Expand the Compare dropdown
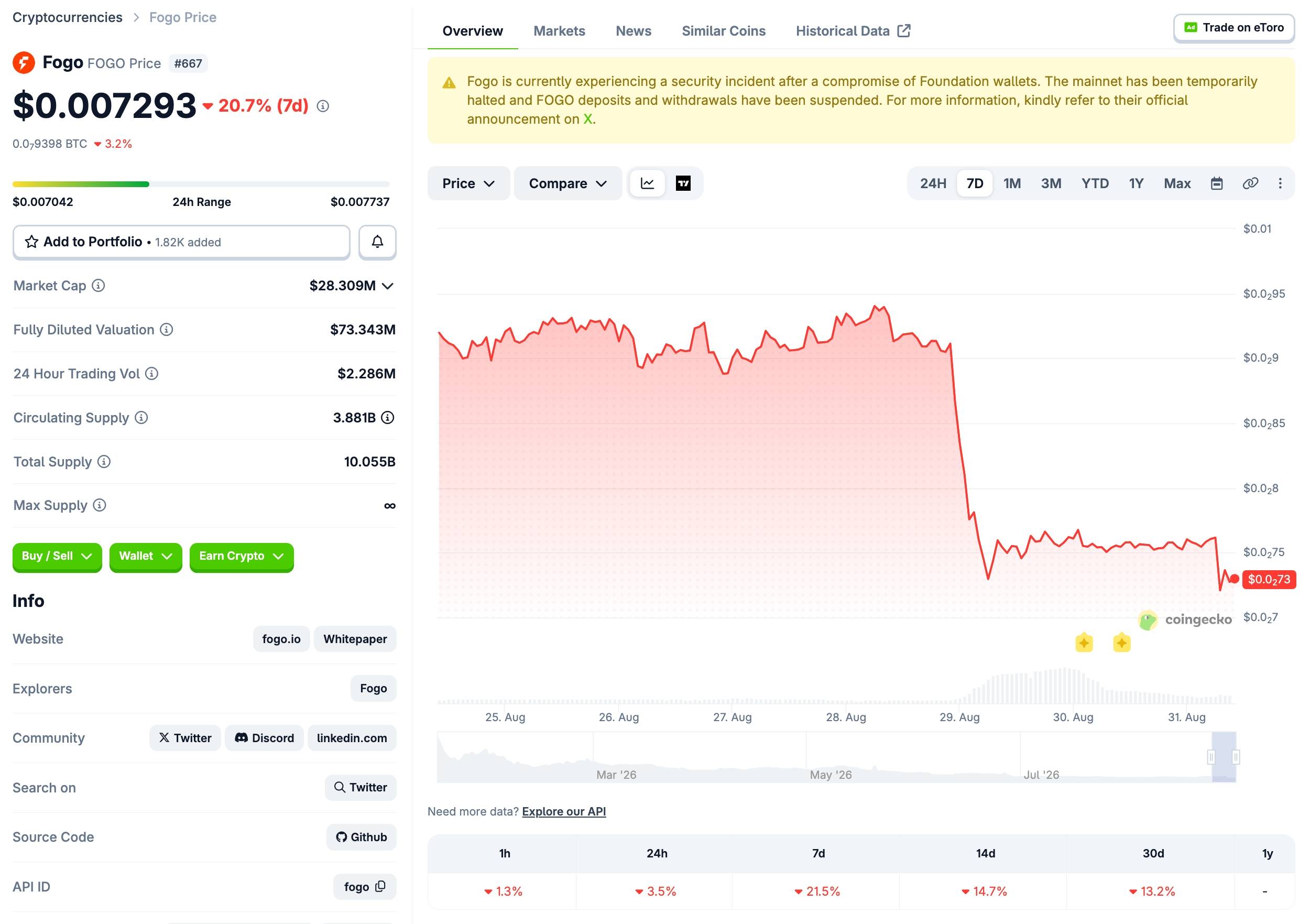 pyautogui.click(x=567, y=183)
